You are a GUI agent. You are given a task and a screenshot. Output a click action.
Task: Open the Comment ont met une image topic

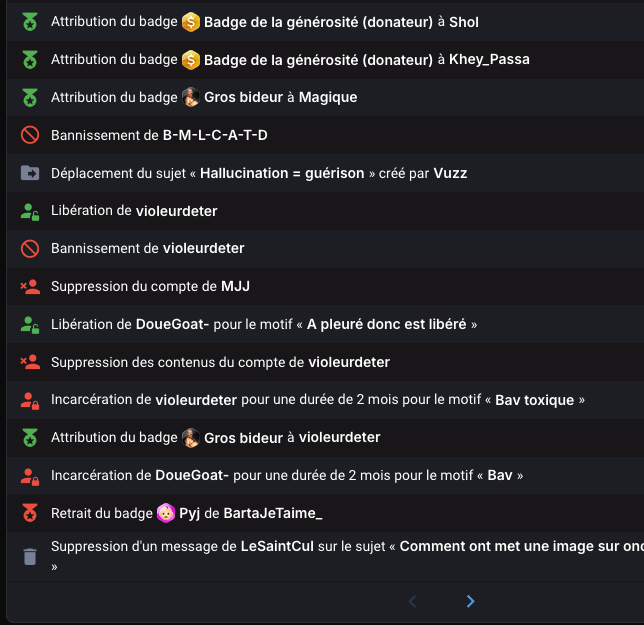(x=520, y=547)
